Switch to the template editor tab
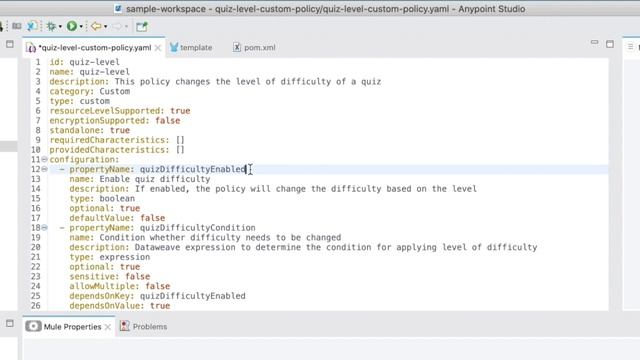The width and height of the screenshot is (640, 360). (x=191, y=47)
